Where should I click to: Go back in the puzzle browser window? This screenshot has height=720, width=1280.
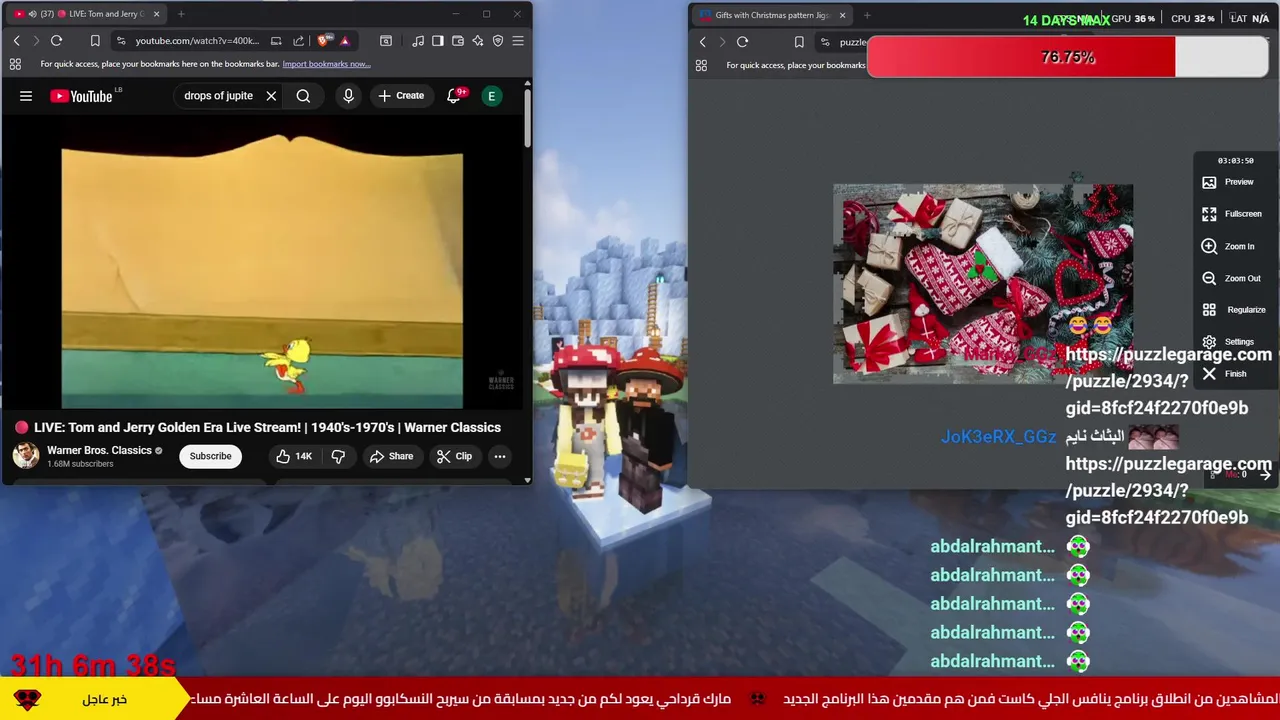(702, 42)
